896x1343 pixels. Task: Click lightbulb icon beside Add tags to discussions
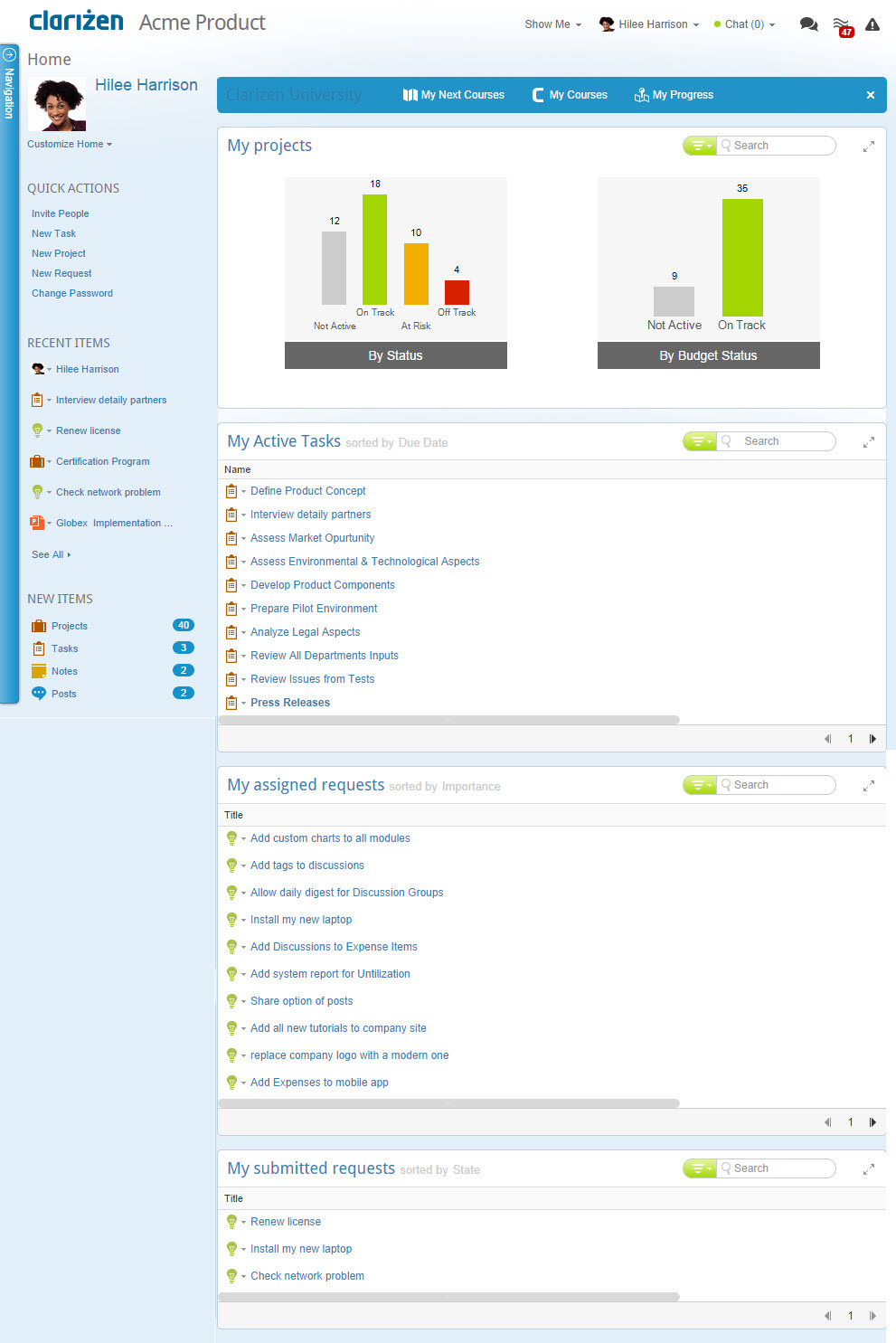[231, 865]
